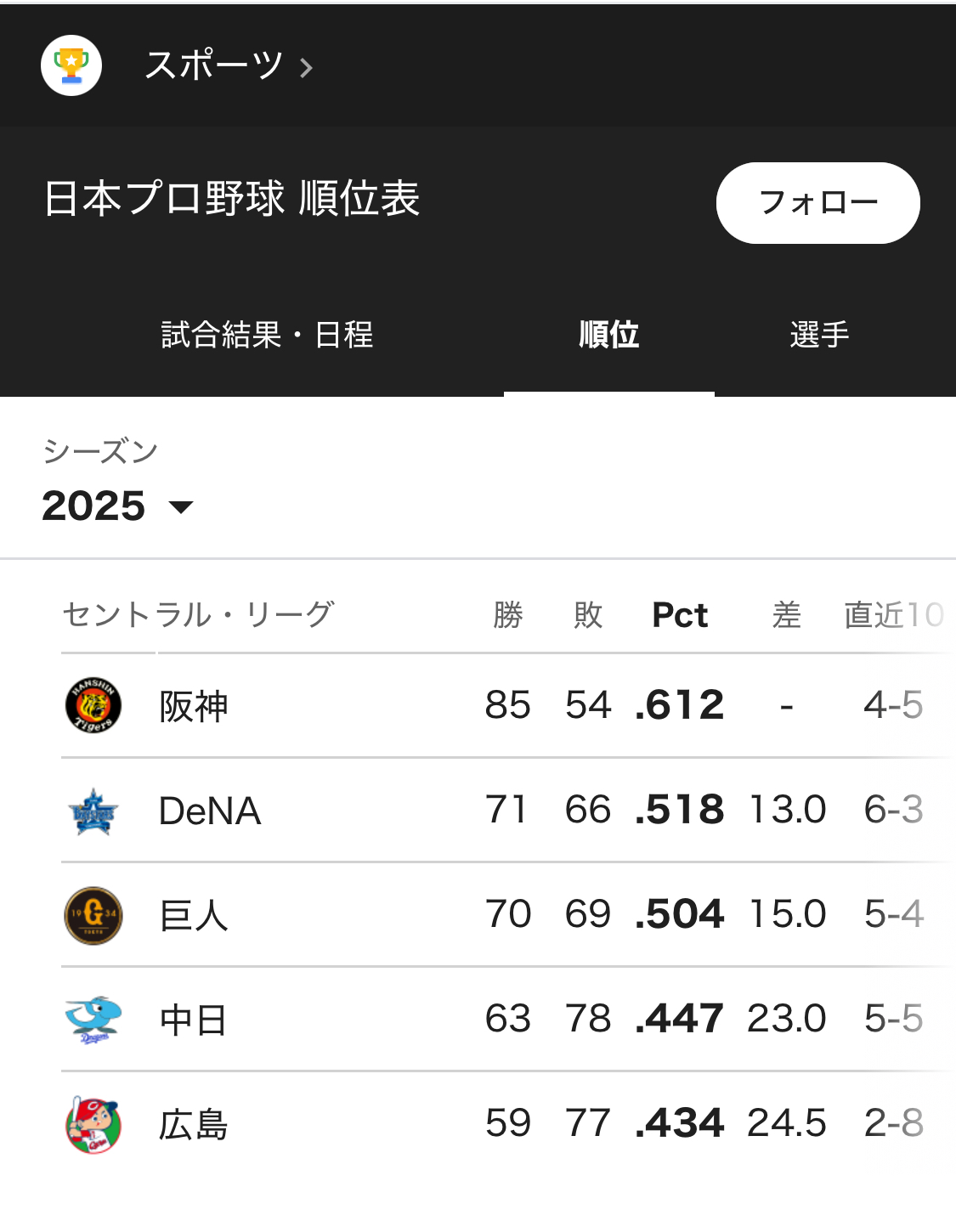The height and width of the screenshot is (1232, 956).
Task: Switch to the 選手 tab
Action: (x=819, y=335)
